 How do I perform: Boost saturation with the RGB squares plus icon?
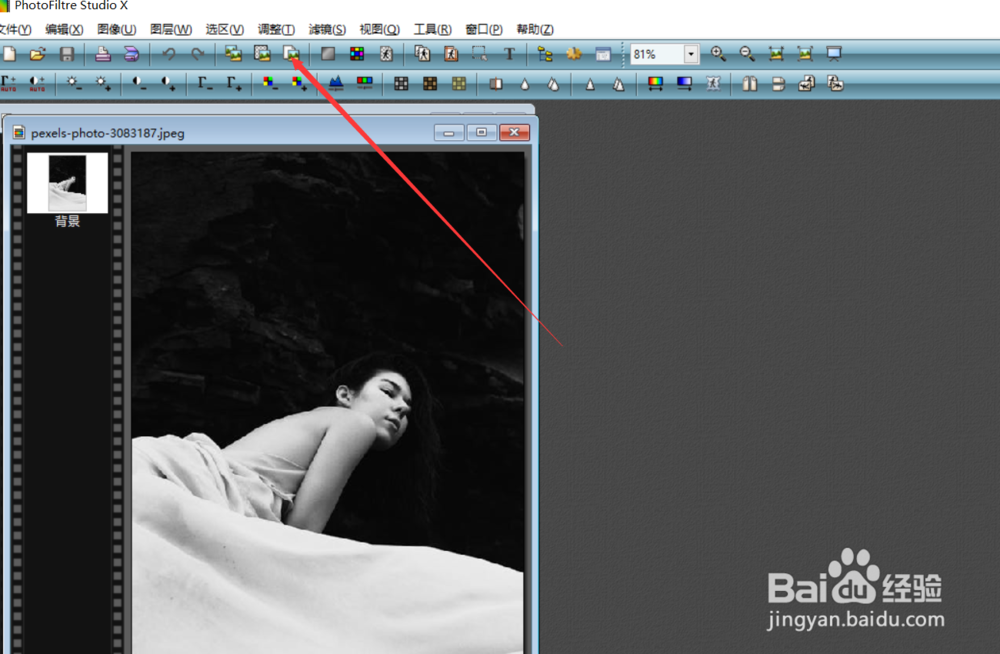coord(298,84)
